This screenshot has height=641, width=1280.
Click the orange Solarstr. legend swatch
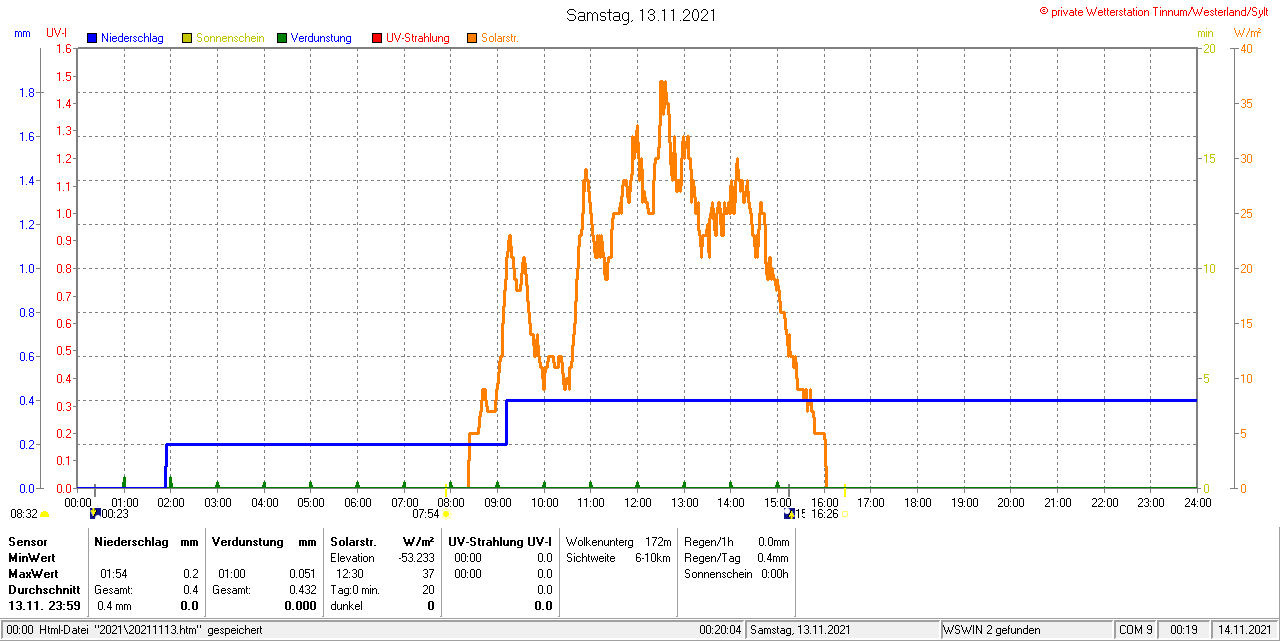(472, 38)
